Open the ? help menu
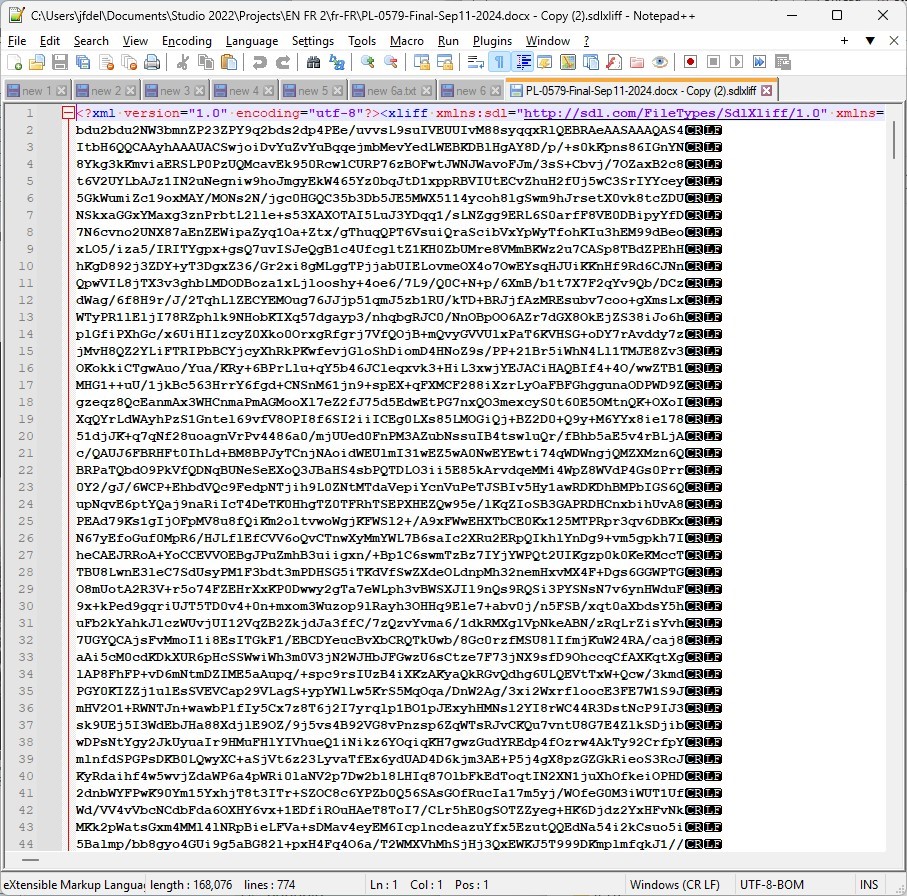 tap(586, 40)
